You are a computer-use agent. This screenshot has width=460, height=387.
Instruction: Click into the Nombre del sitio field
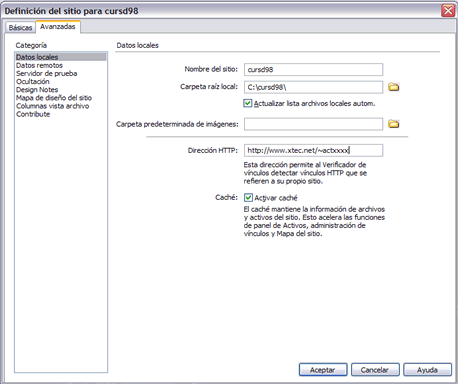click(x=313, y=70)
